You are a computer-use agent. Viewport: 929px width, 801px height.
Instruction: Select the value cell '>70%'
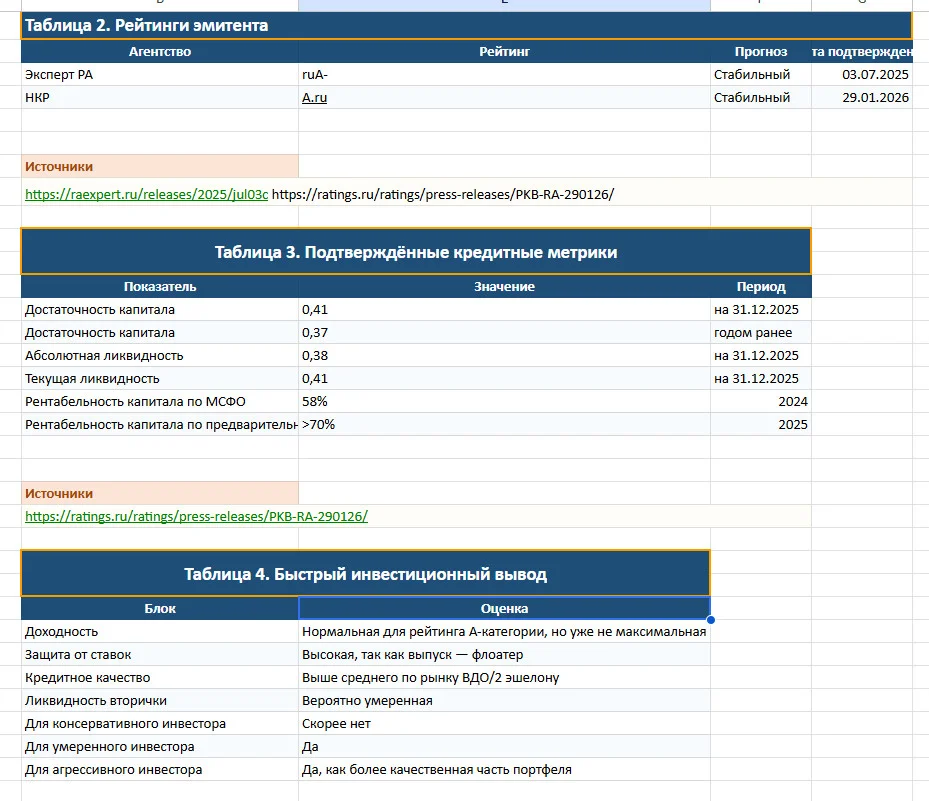coord(504,425)
